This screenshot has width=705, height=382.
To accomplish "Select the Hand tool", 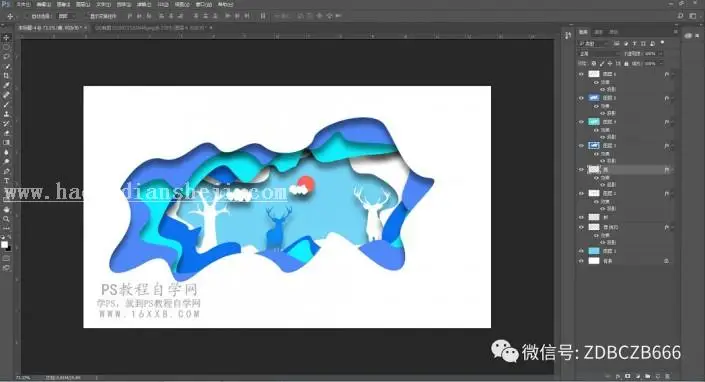I will pos(6,209).
